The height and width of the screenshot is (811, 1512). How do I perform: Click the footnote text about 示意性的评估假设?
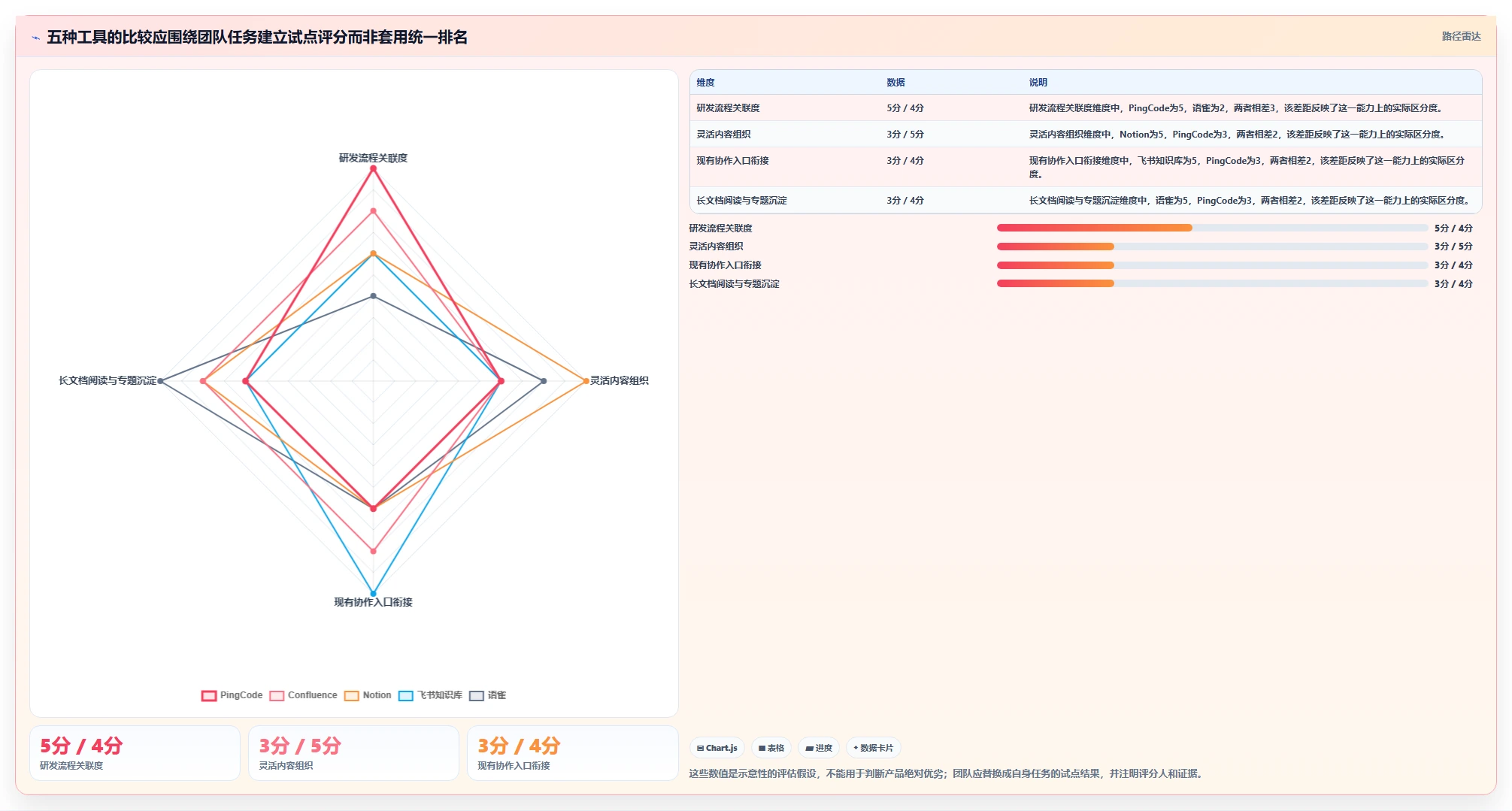(945, 773)
